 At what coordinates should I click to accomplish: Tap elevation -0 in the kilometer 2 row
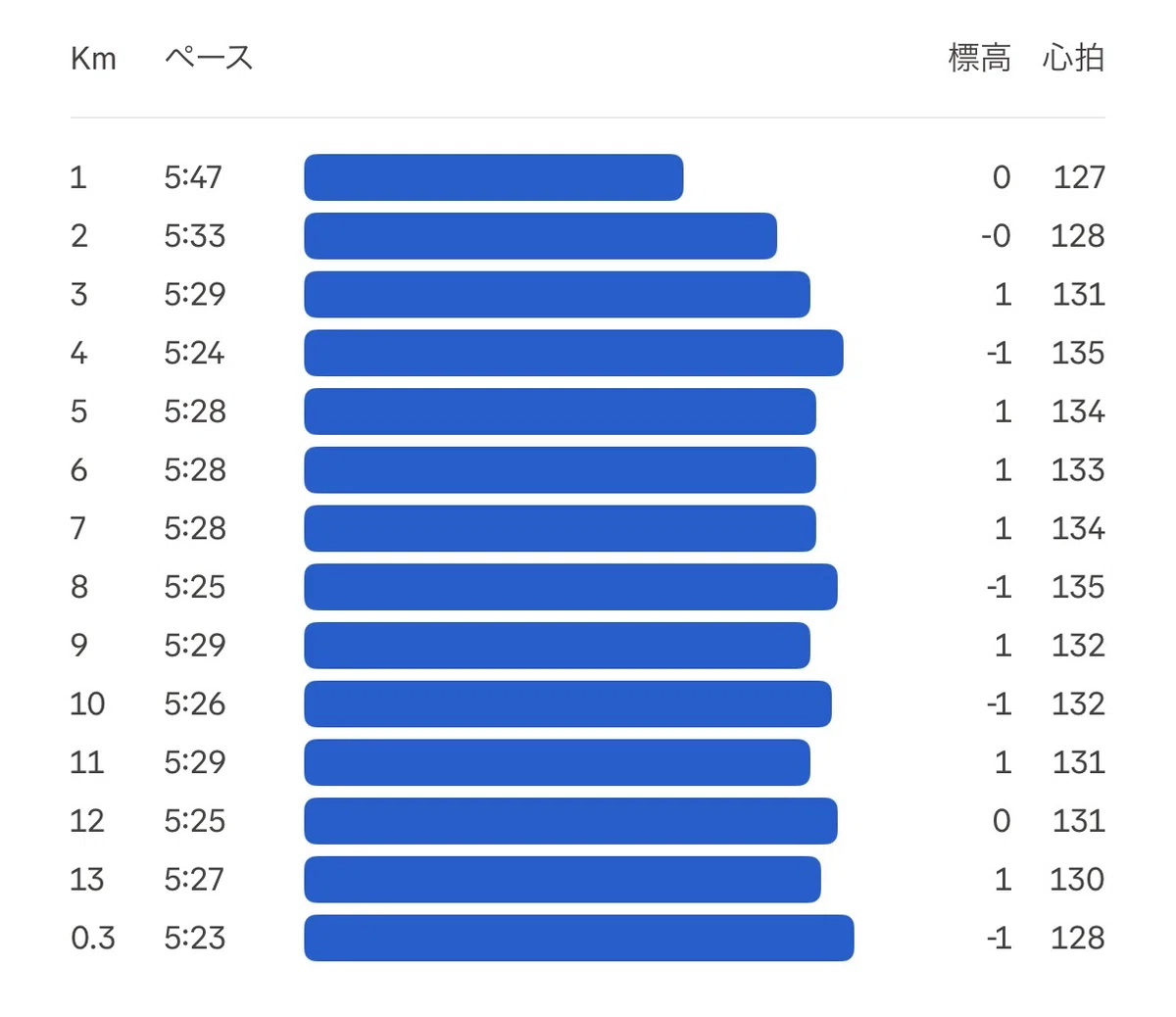[x=996, y=236]
